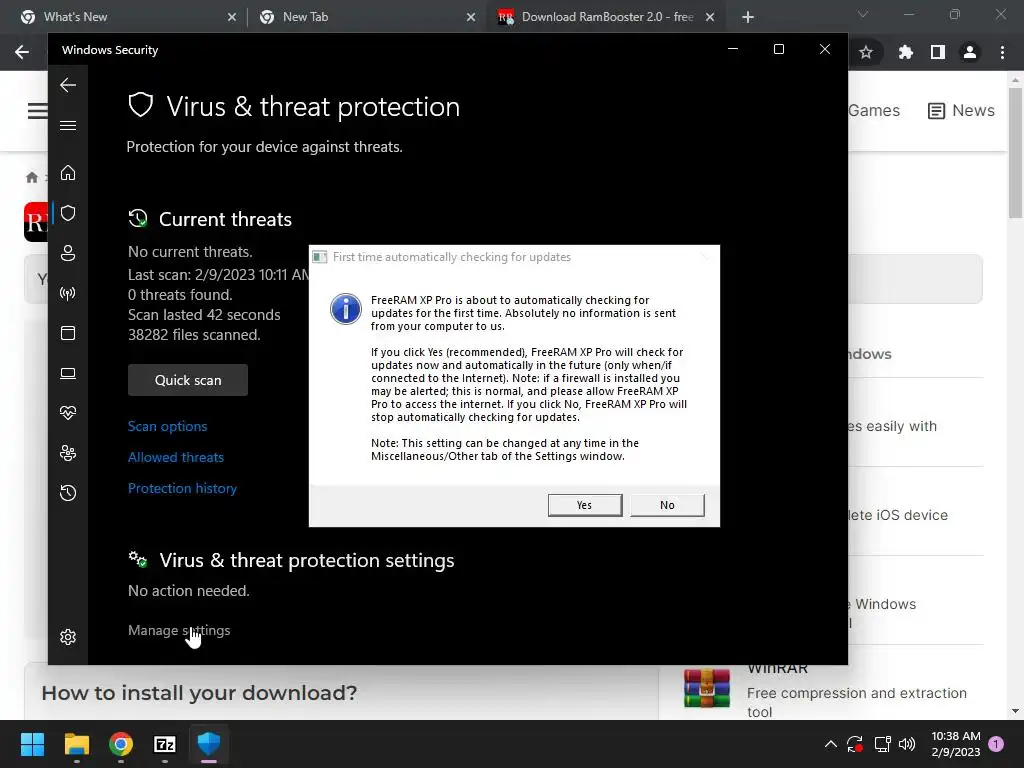Image resolution: width=1024 pixels, height=768 pixels.
Task: Open Account protection in sidebar
Action: [x=68, y=253]
